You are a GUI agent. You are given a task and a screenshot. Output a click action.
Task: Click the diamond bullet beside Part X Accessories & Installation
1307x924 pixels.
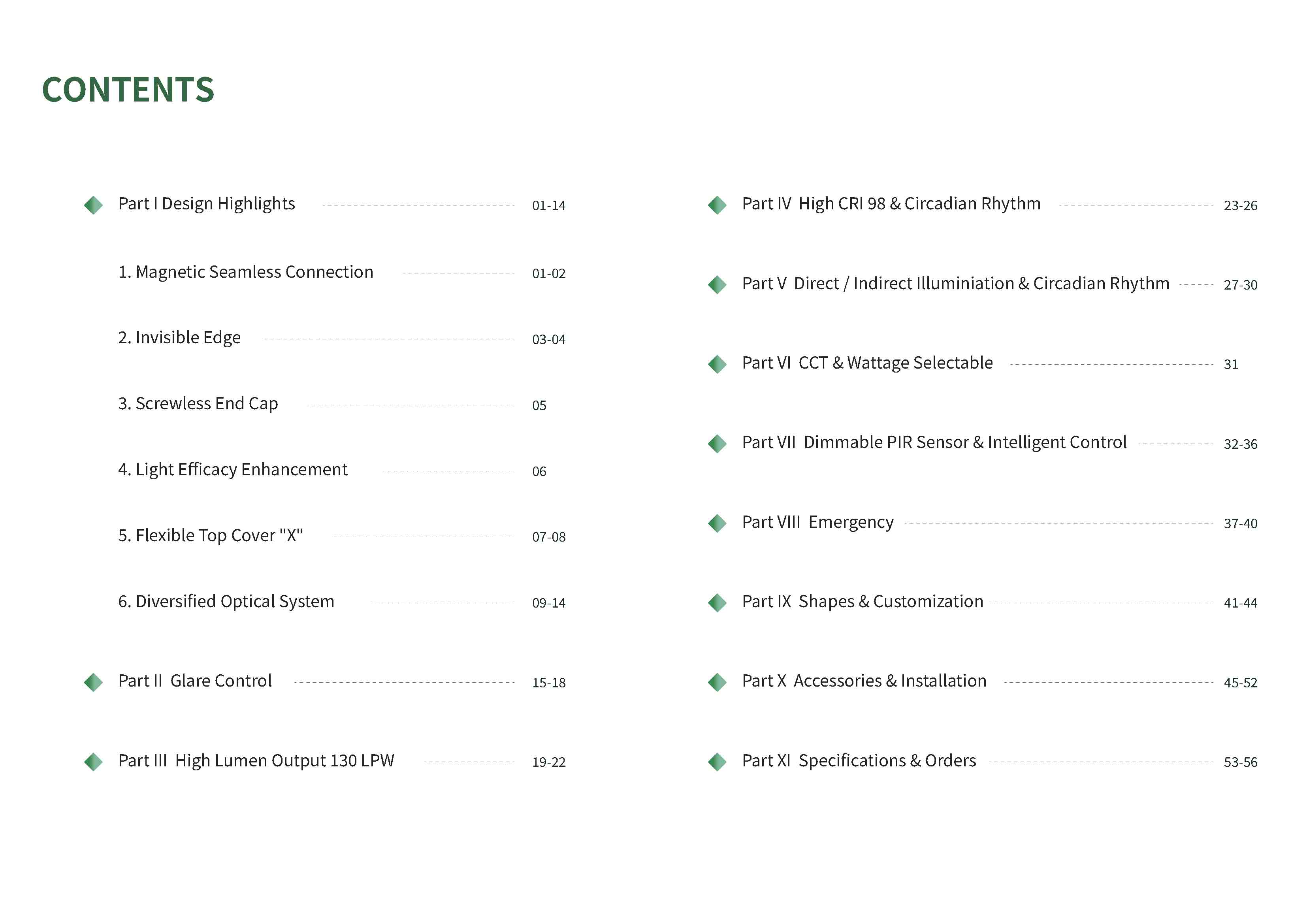pyautogui.click(x=717, y=682)
